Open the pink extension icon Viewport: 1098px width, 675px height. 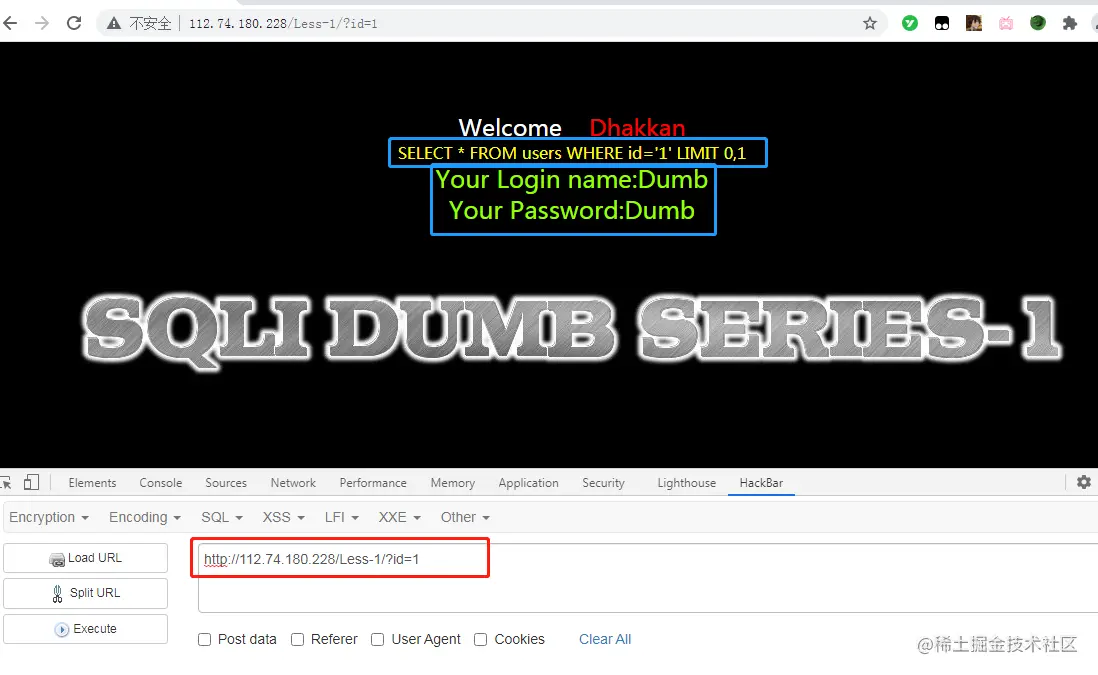point(1006,23)
